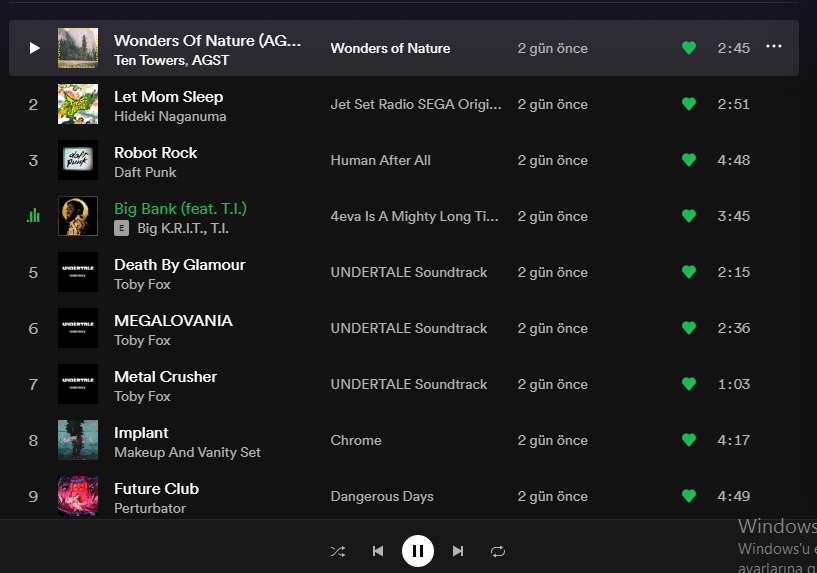
Task: Remove Robot Rock from liked songs
Action: click(x=689, y=160)
